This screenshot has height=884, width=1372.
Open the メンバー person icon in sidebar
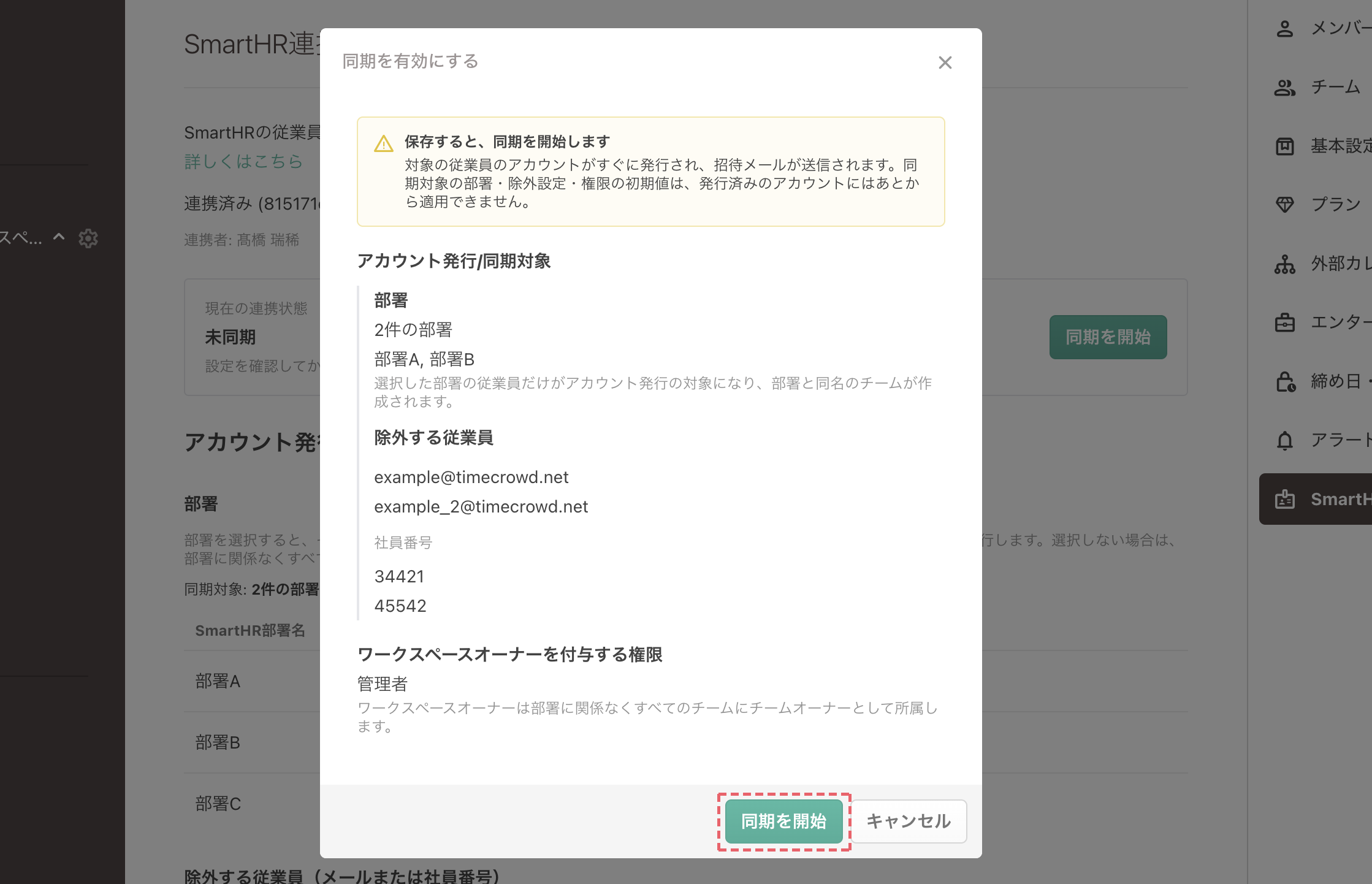click(1284, 28)
